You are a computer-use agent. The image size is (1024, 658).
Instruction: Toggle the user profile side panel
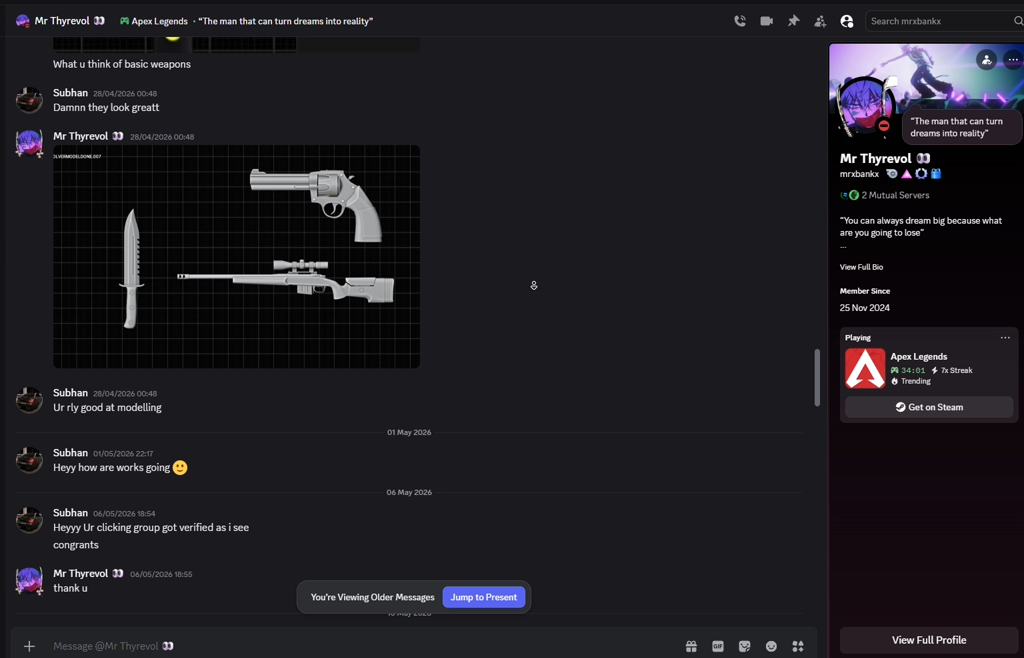(x=847, y=21)
